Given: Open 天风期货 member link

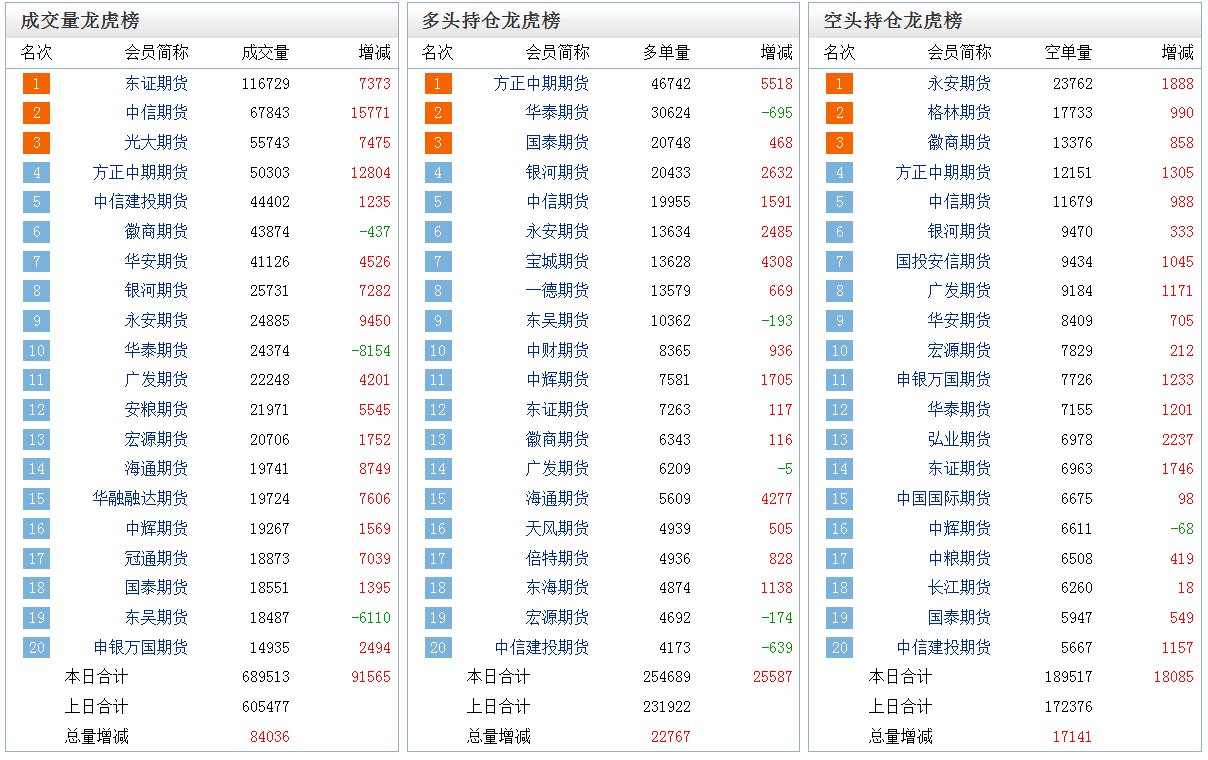Looking at the screenshot, I should click(x=558, y=529).
